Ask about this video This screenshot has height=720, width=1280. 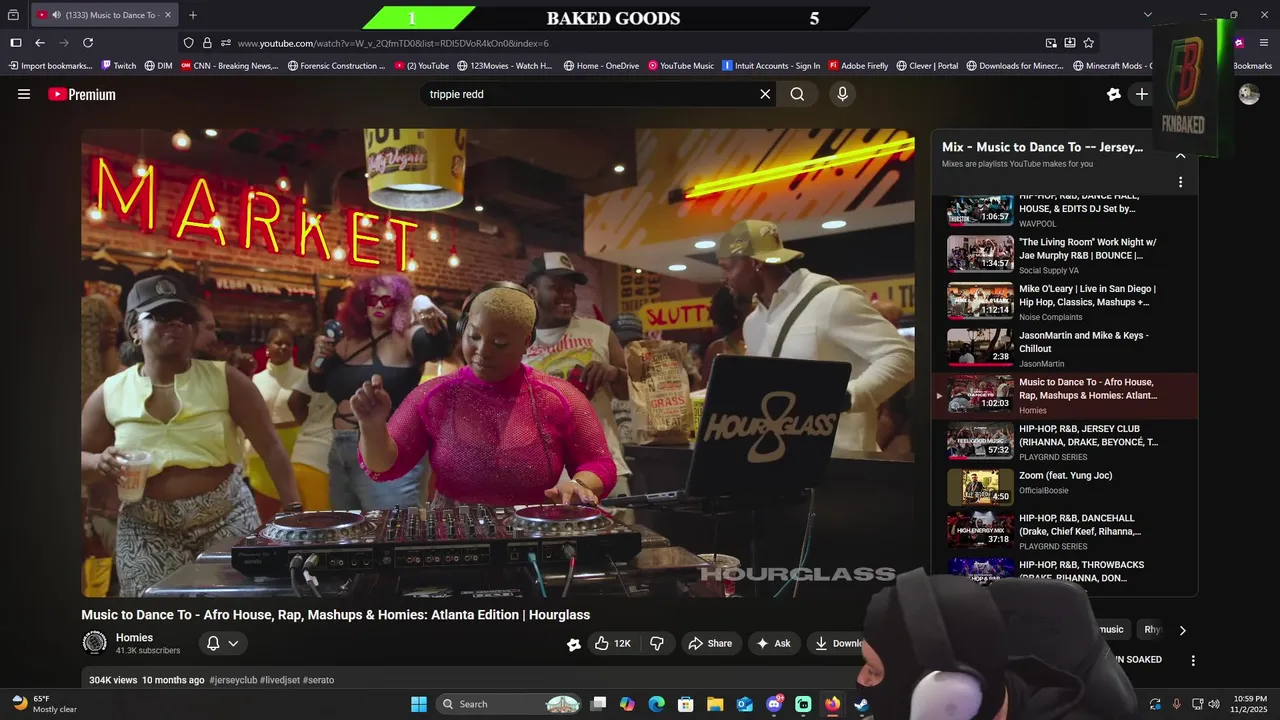(x=773, y=643)
